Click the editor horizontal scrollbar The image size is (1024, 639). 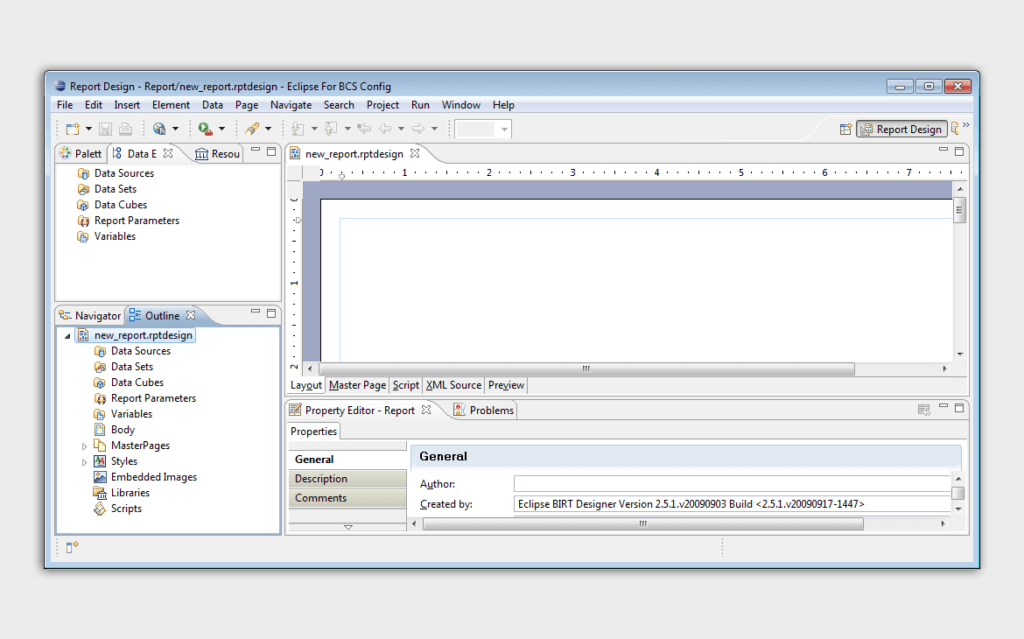click(x=585, y=369)
